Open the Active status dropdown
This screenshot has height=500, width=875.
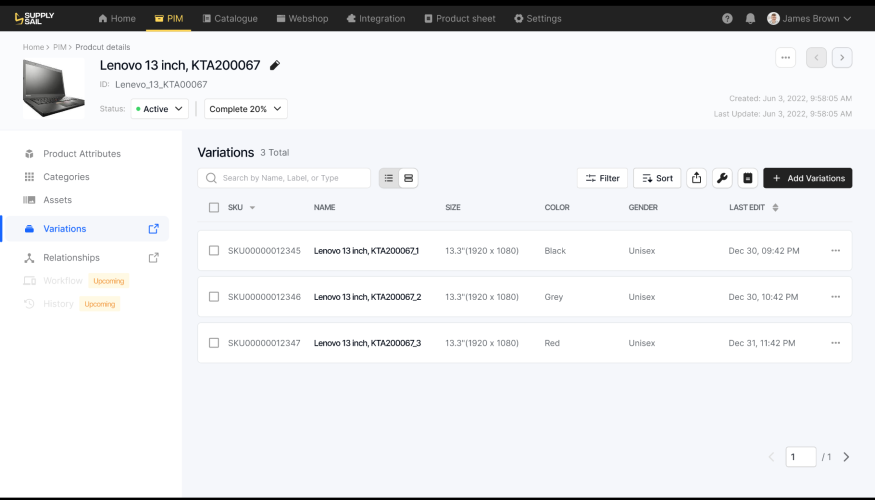pyautogui.click(x=160, y=109)
